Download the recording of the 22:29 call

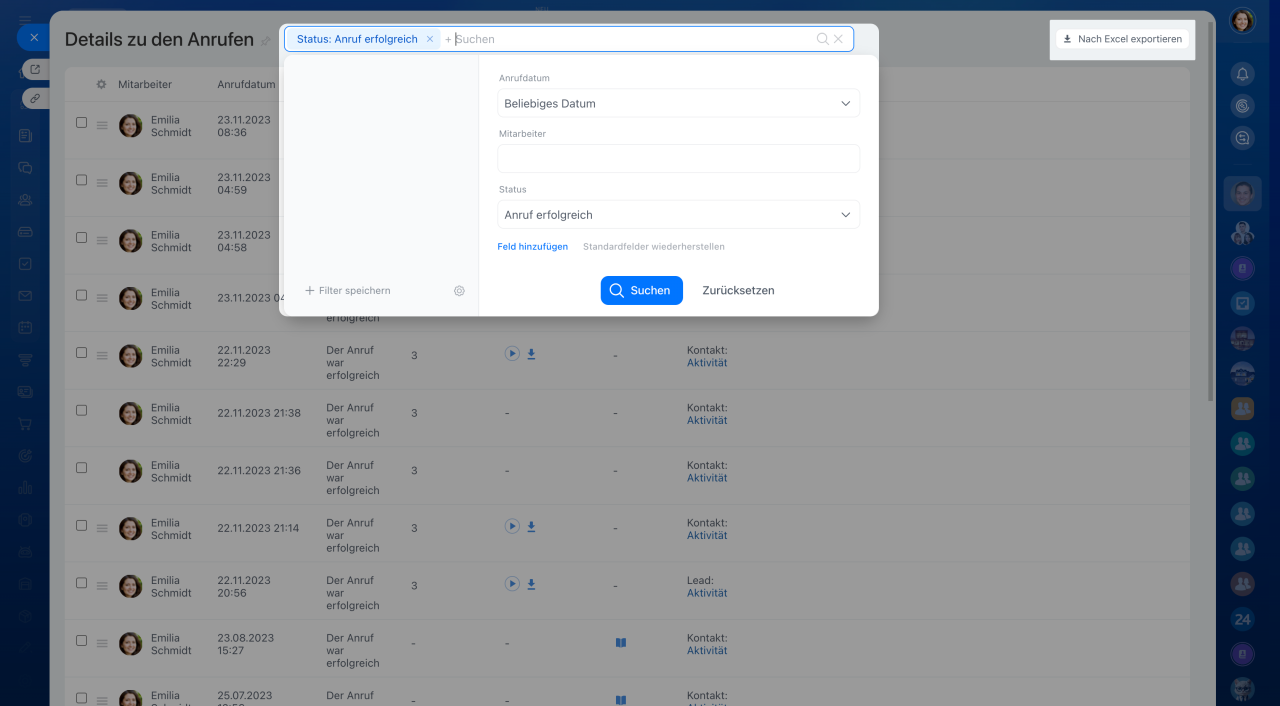[532, 354]
